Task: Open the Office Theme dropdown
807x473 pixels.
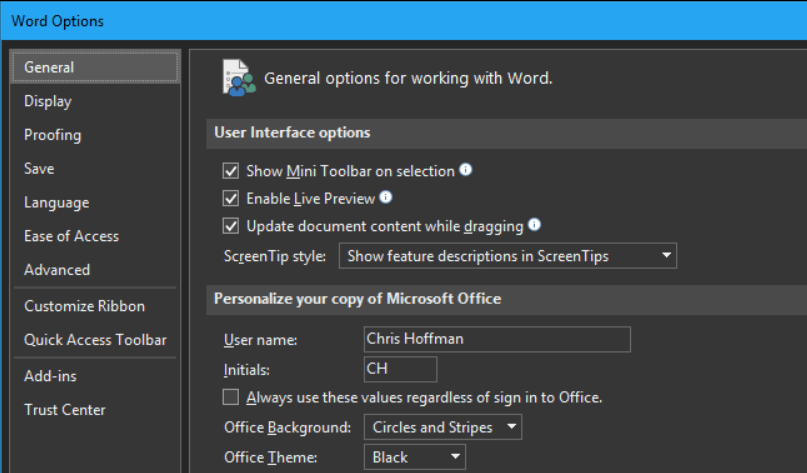Action: point(414,457)
